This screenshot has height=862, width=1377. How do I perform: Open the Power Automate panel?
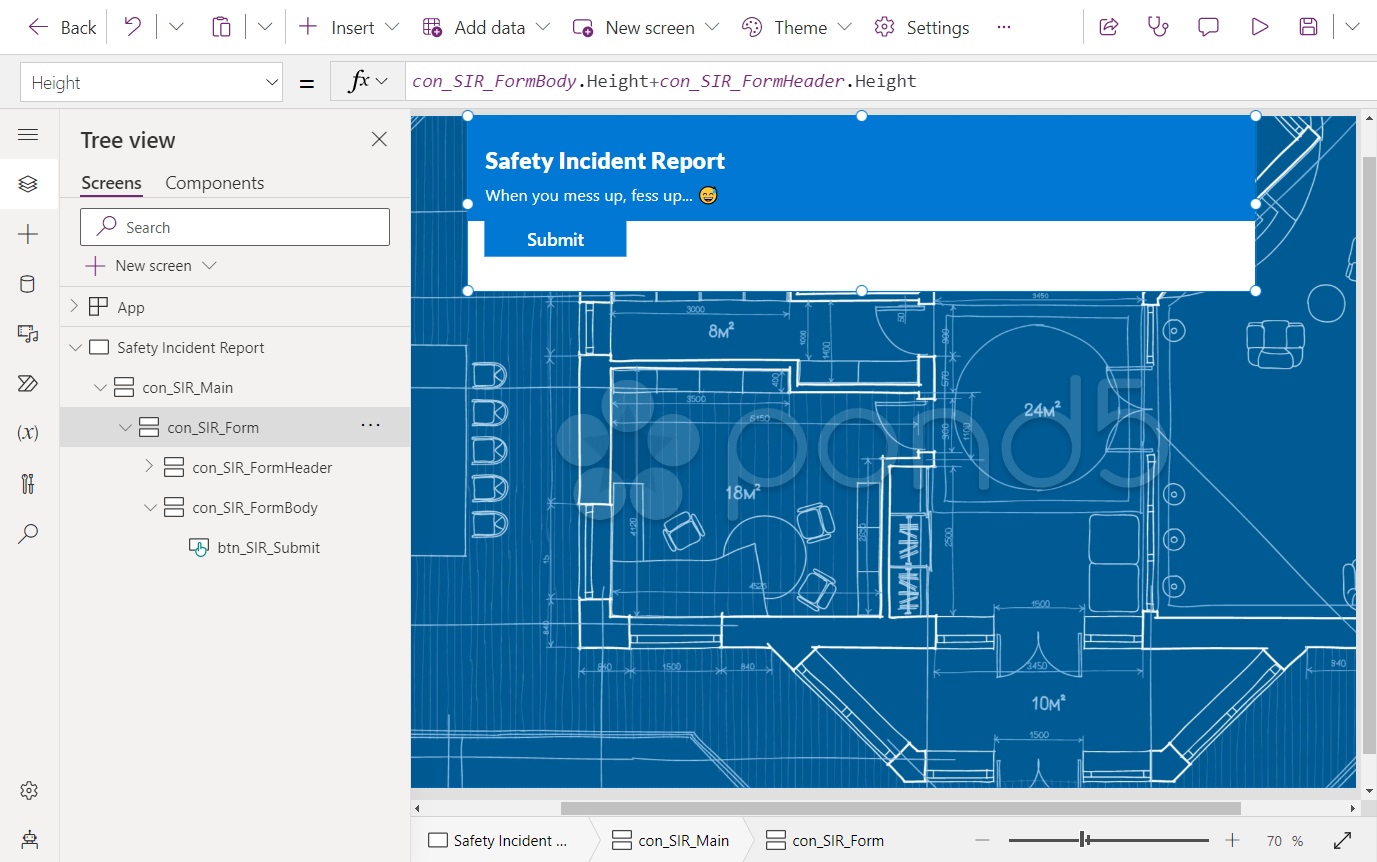(x=29, y=383)
